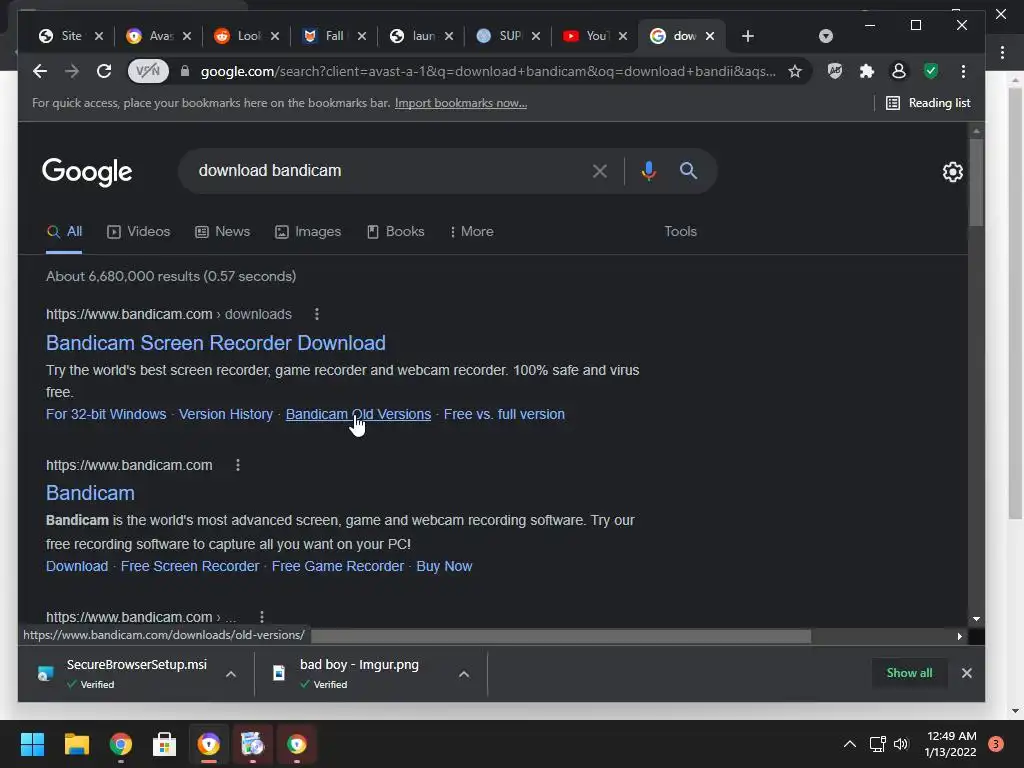Close the 'dow' Google search tab
Viewport: 1024px width, 768px height.
point(710,36)
